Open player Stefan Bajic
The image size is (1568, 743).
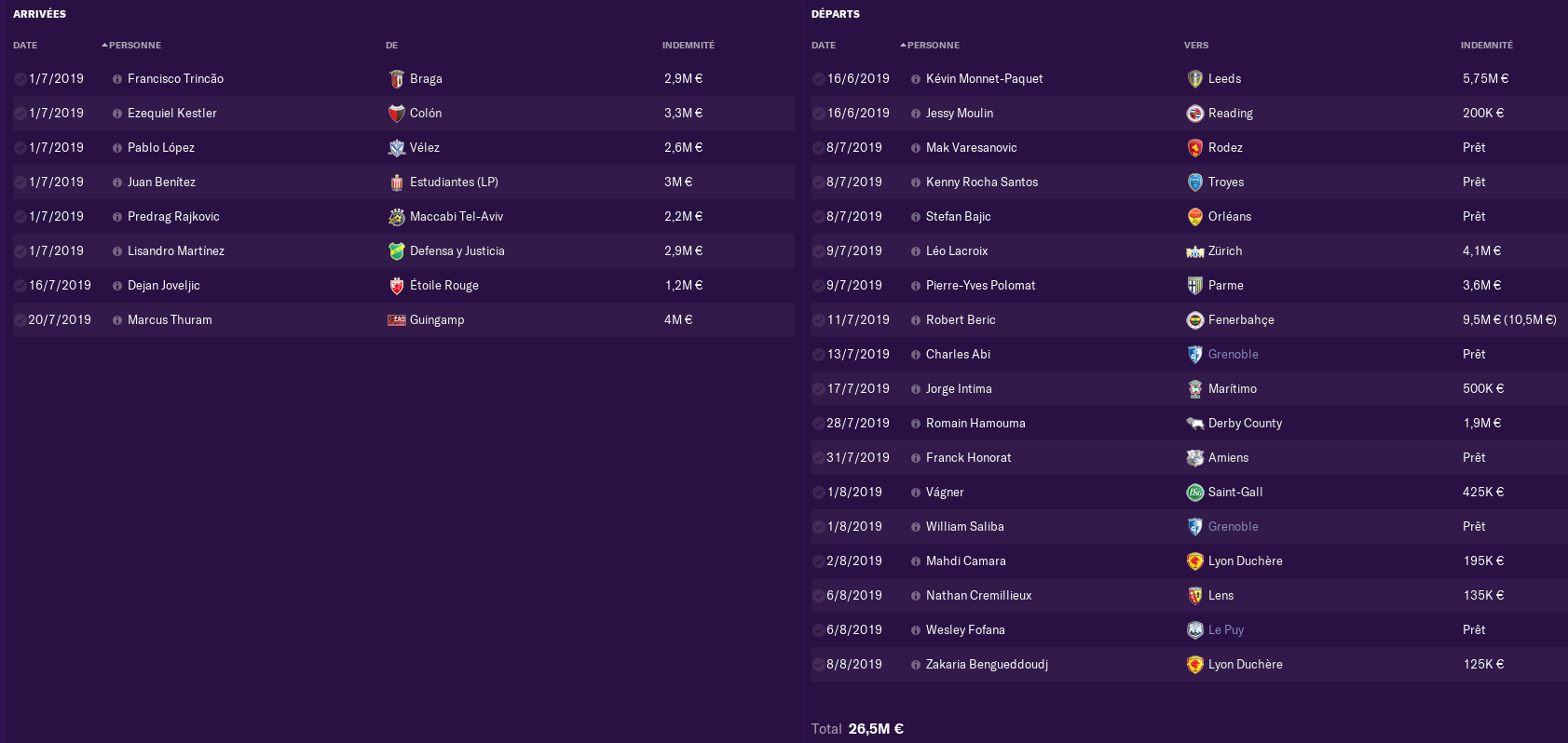958,217
